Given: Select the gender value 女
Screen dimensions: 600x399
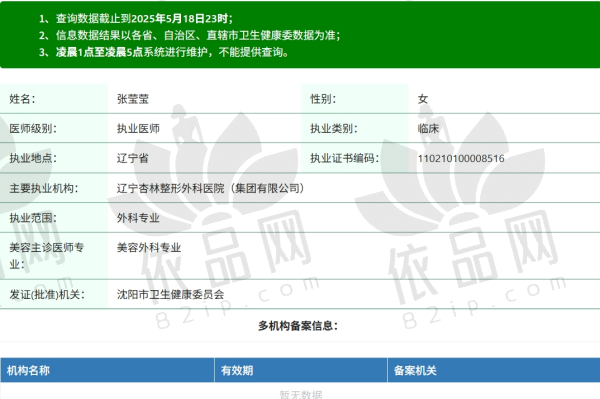Looking at the screenshot, I should pyautogui.click(x=423, y=99).
